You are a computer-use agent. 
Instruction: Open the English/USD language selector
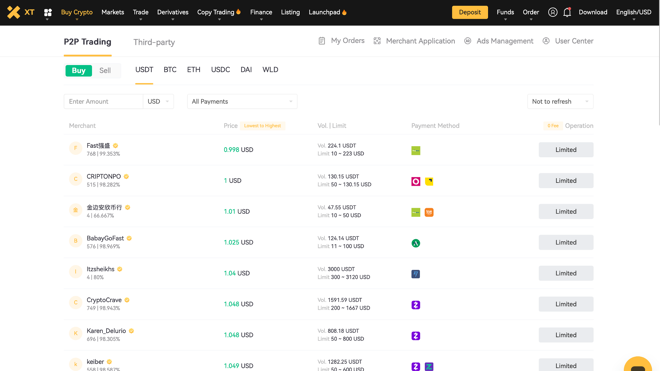click(x=633, y=12)
